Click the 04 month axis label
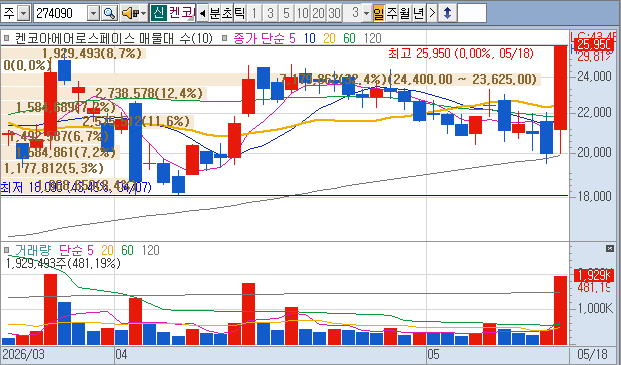621x365 pixels. (x=122, y=354)
